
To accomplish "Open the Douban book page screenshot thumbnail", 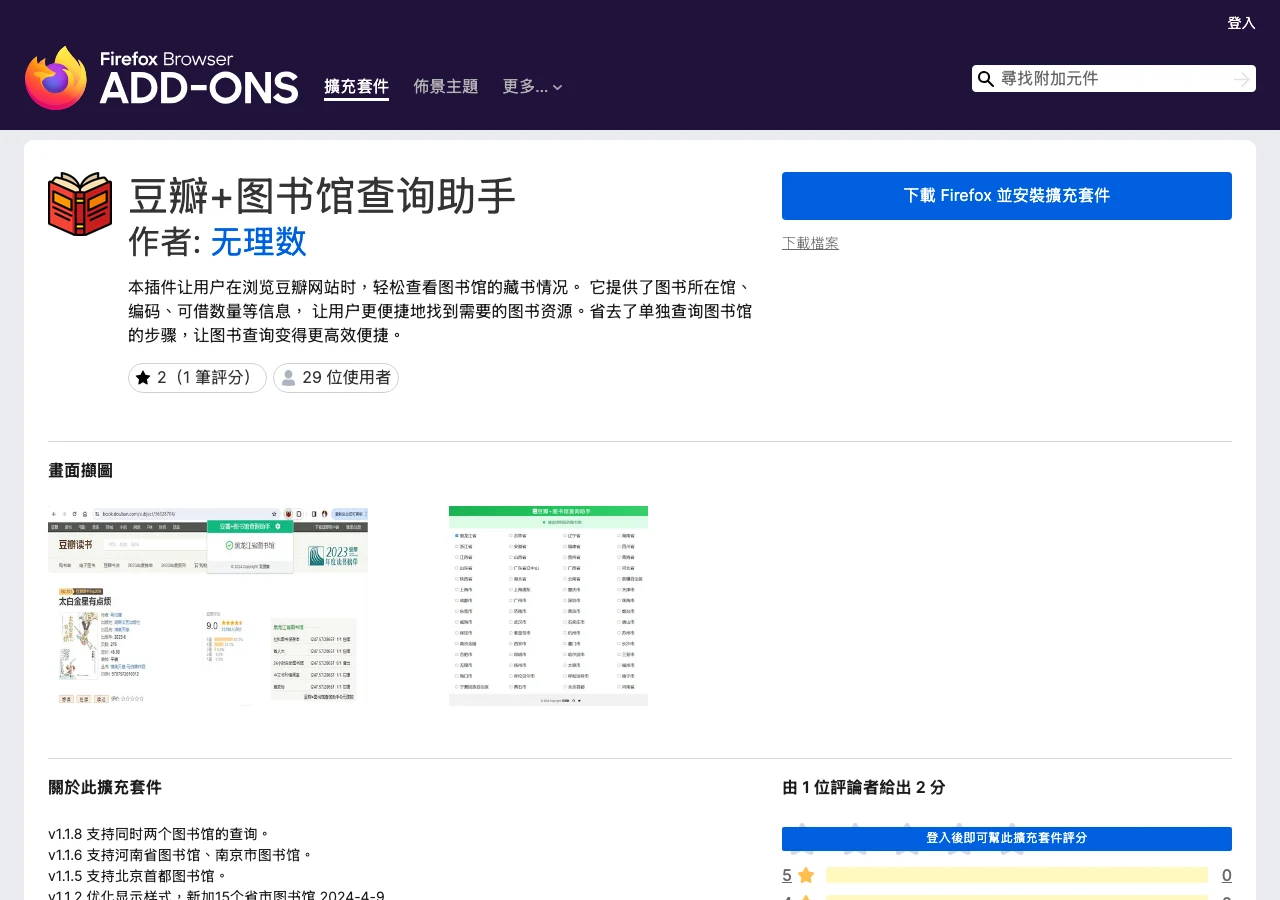I will coord(208,606).
